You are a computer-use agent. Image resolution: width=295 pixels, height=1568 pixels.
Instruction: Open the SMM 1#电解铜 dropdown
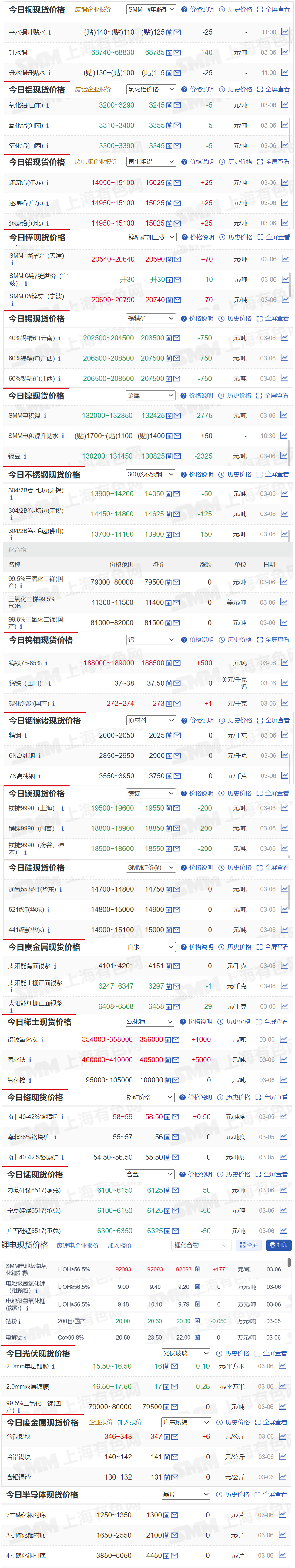pyautogui.click(x=152, y=9)
